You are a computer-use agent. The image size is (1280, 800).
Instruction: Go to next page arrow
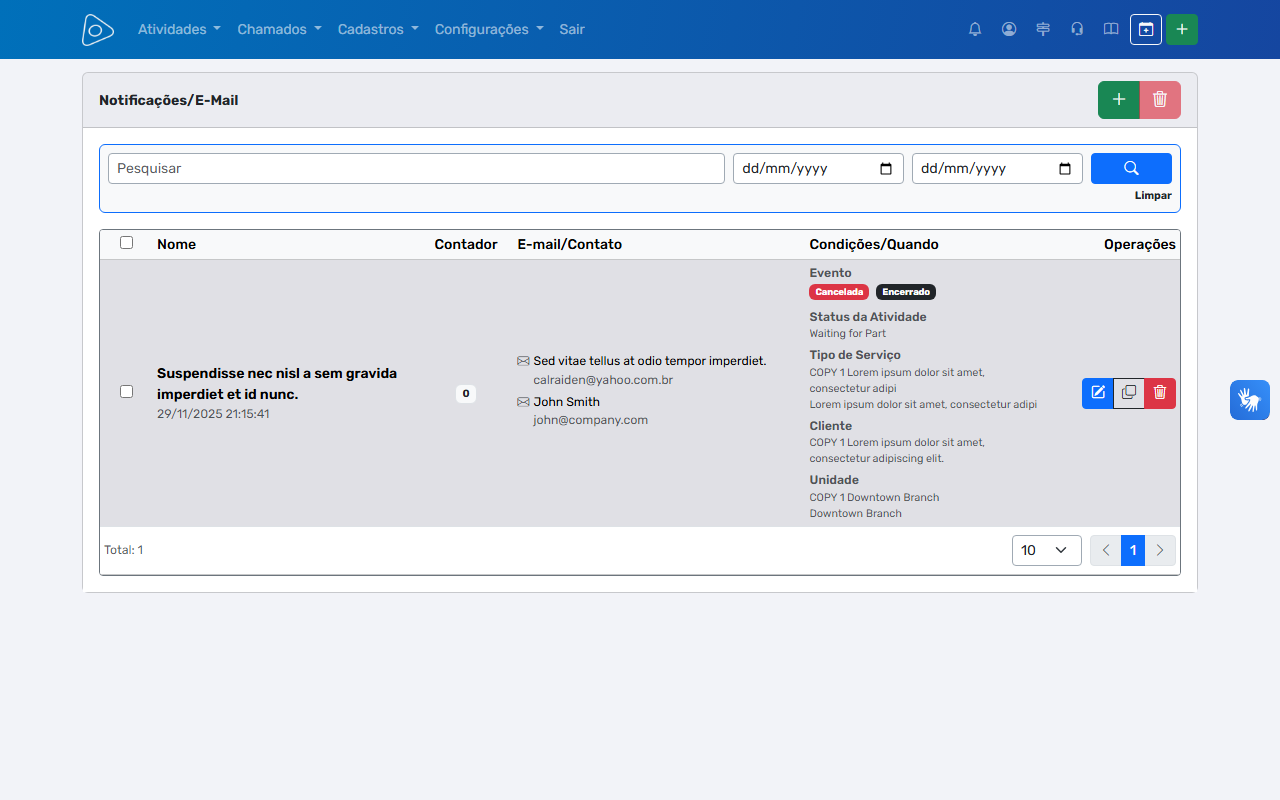(x=1160, y=550)
